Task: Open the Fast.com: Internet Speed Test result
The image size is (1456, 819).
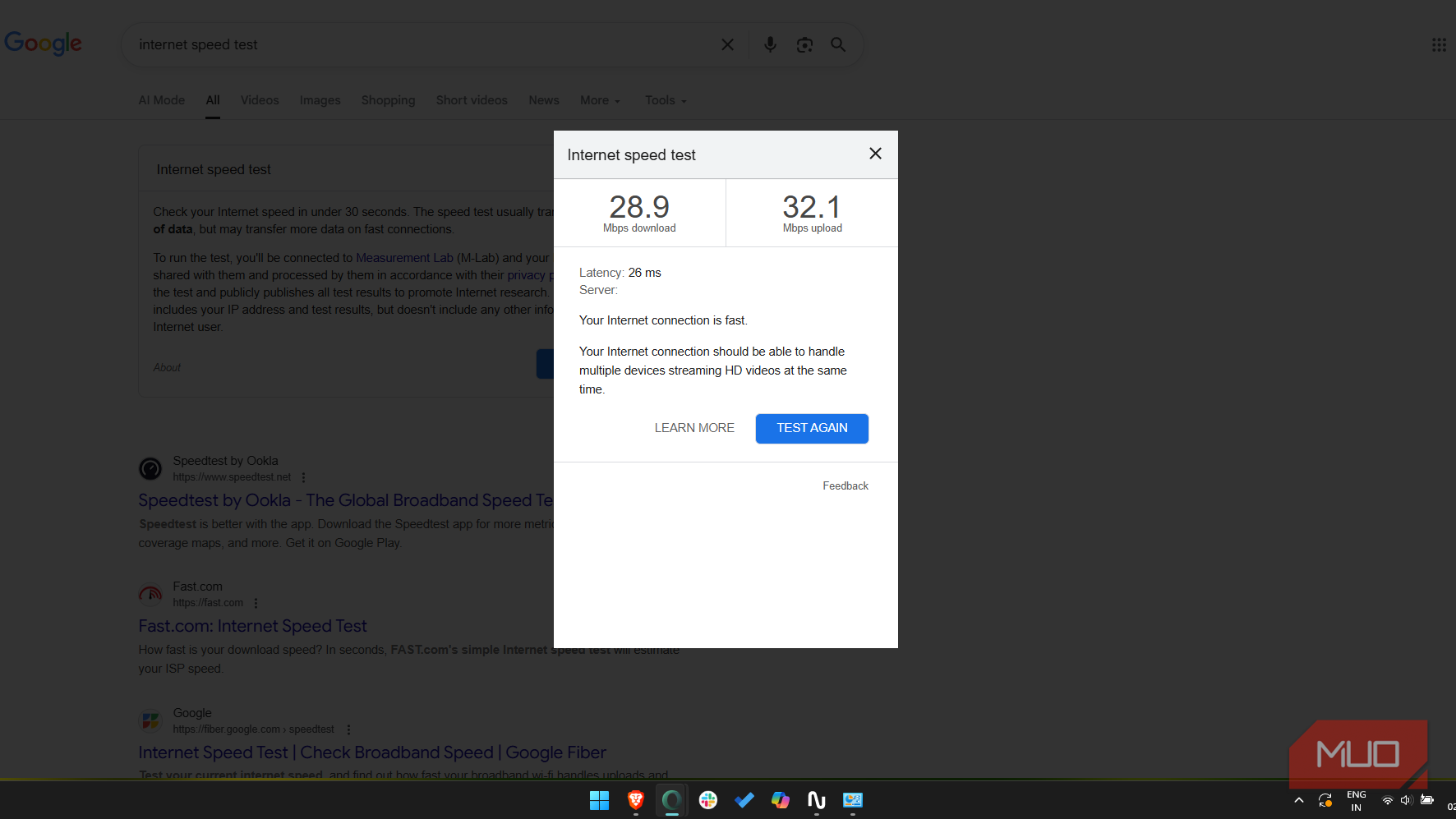Action: [252, 626]
